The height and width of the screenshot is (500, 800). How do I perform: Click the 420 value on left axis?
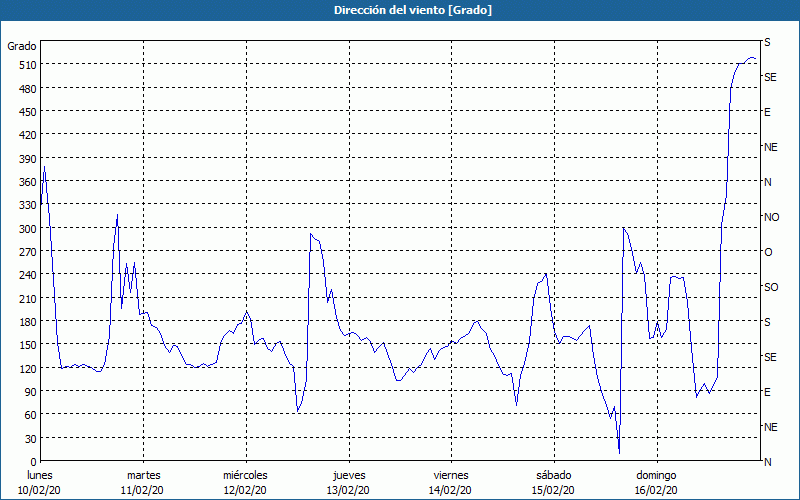[x=27, y=135]
